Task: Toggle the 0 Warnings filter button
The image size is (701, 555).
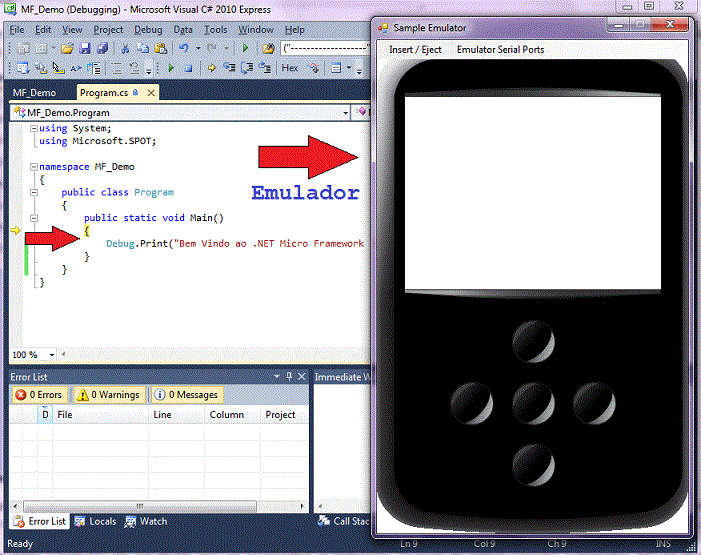Action: (x=109, y=395)
